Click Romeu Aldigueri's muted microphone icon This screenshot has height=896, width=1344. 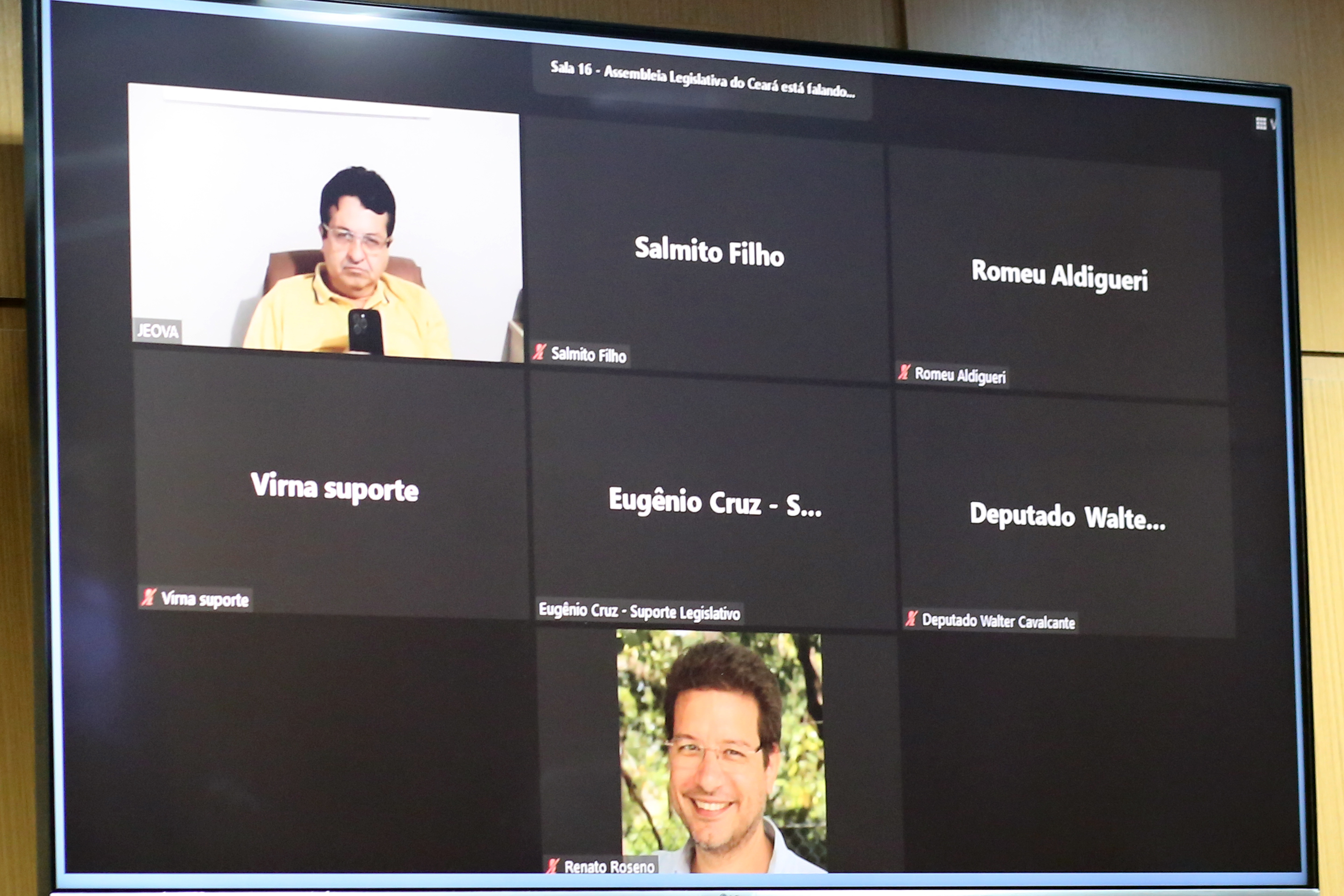904,372
